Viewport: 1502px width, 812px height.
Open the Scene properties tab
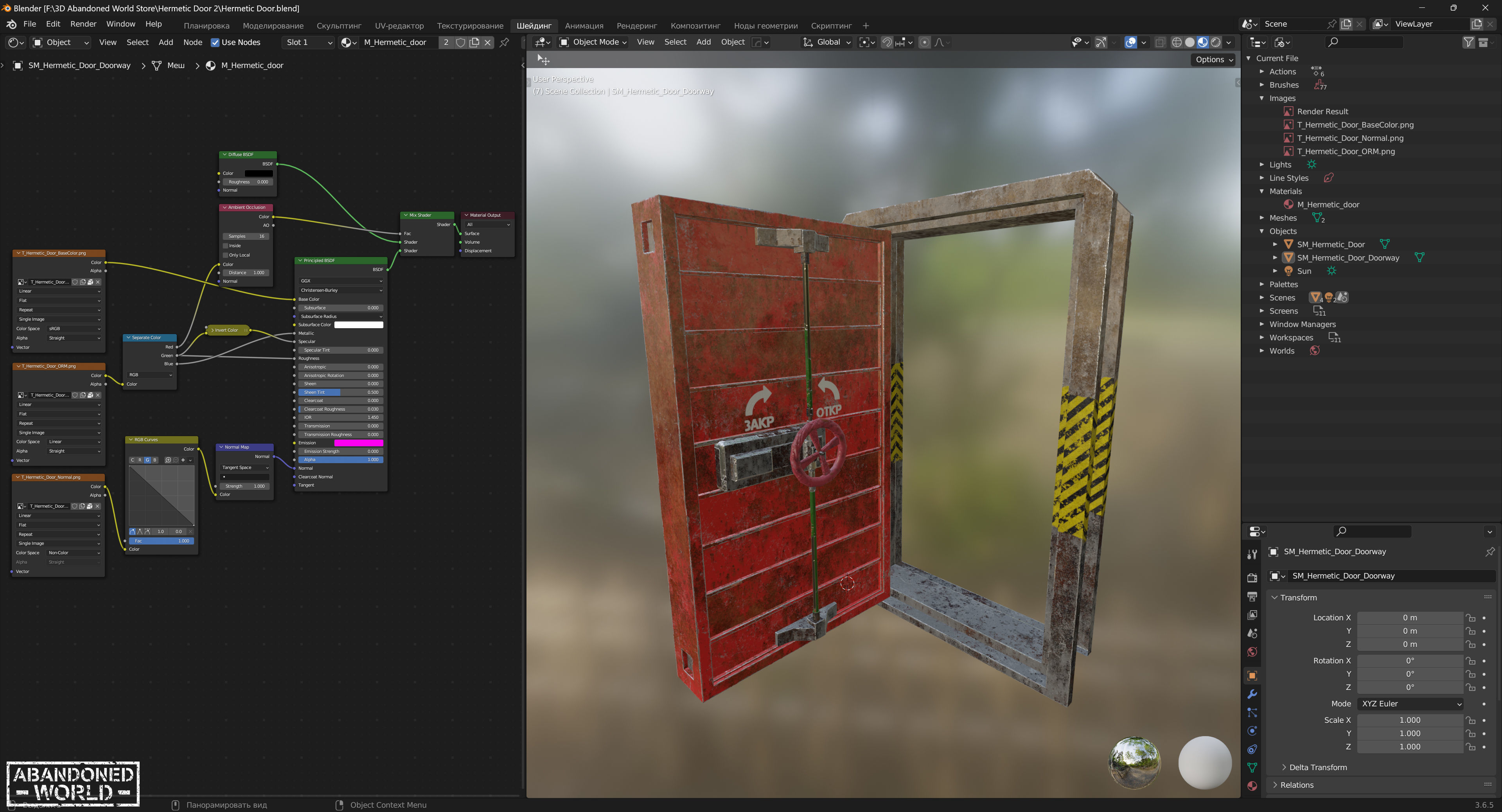tap(1252, 633)
